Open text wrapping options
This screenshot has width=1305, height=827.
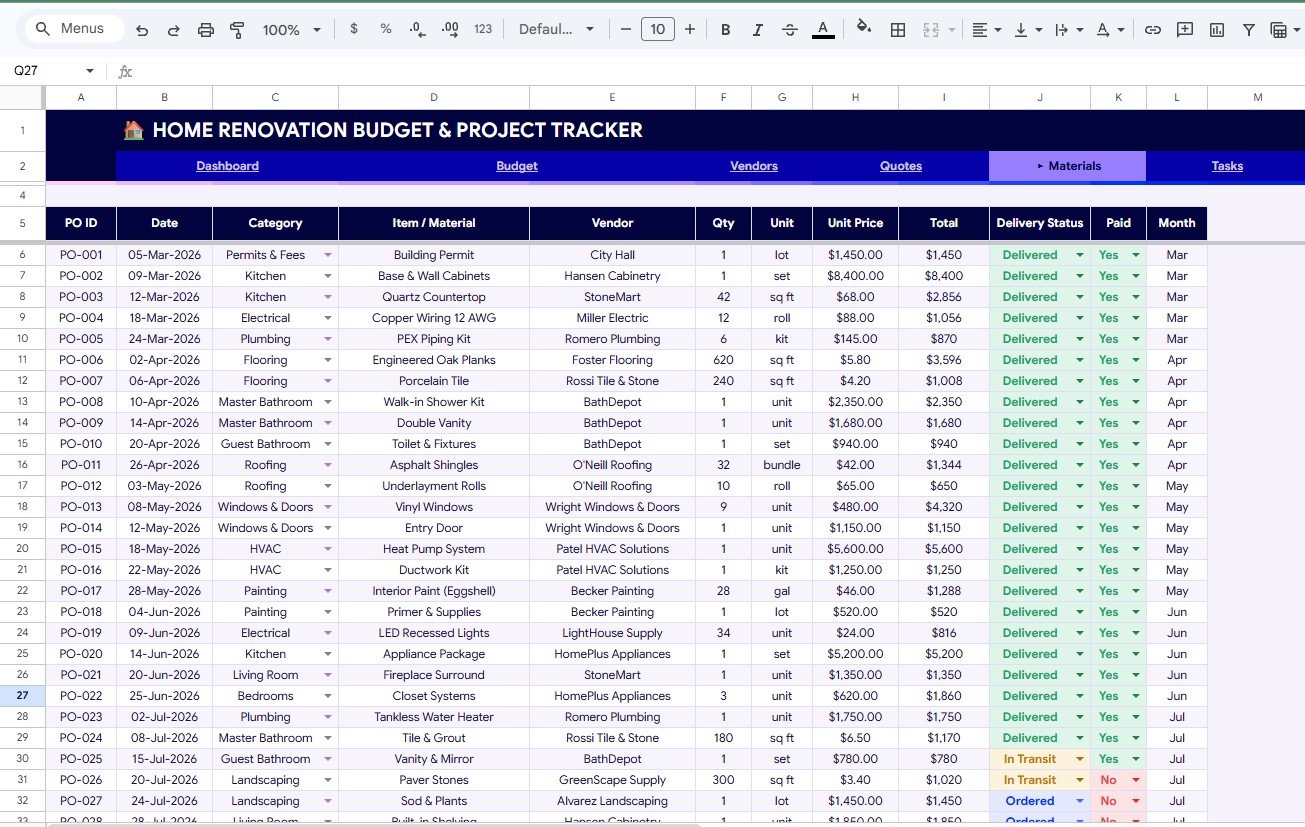pyautogui.click(x=1068, y=30)
